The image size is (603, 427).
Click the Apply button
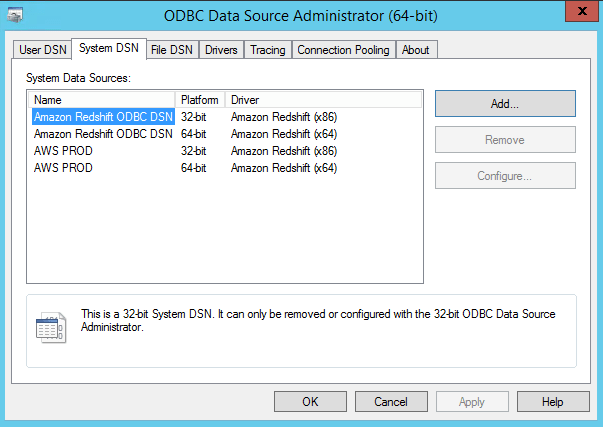click(x=472, y=402)
